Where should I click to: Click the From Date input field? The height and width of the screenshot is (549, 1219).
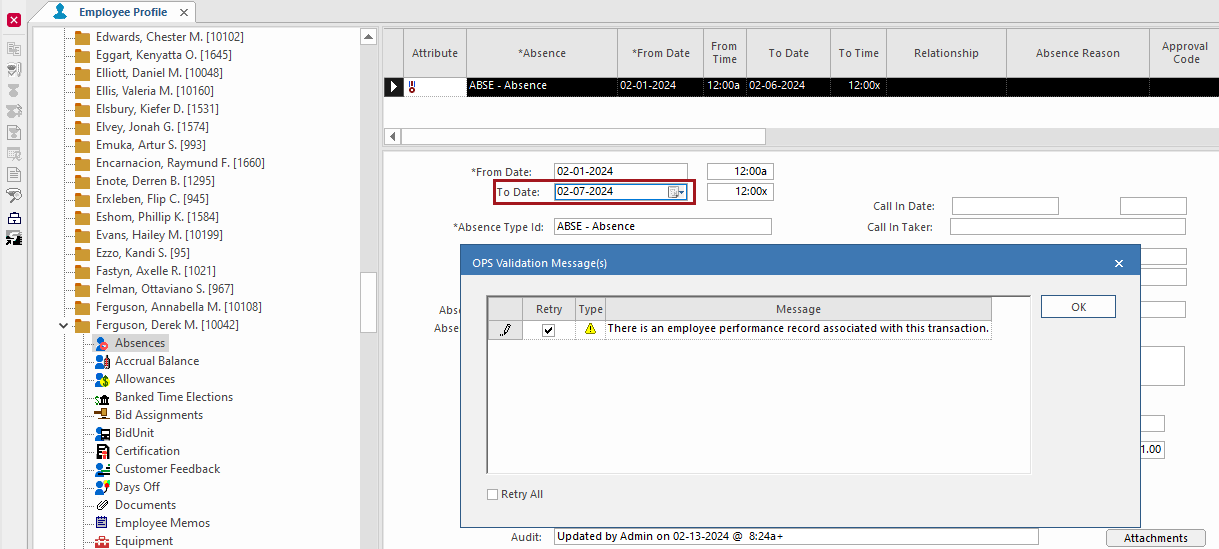[622, 171]
